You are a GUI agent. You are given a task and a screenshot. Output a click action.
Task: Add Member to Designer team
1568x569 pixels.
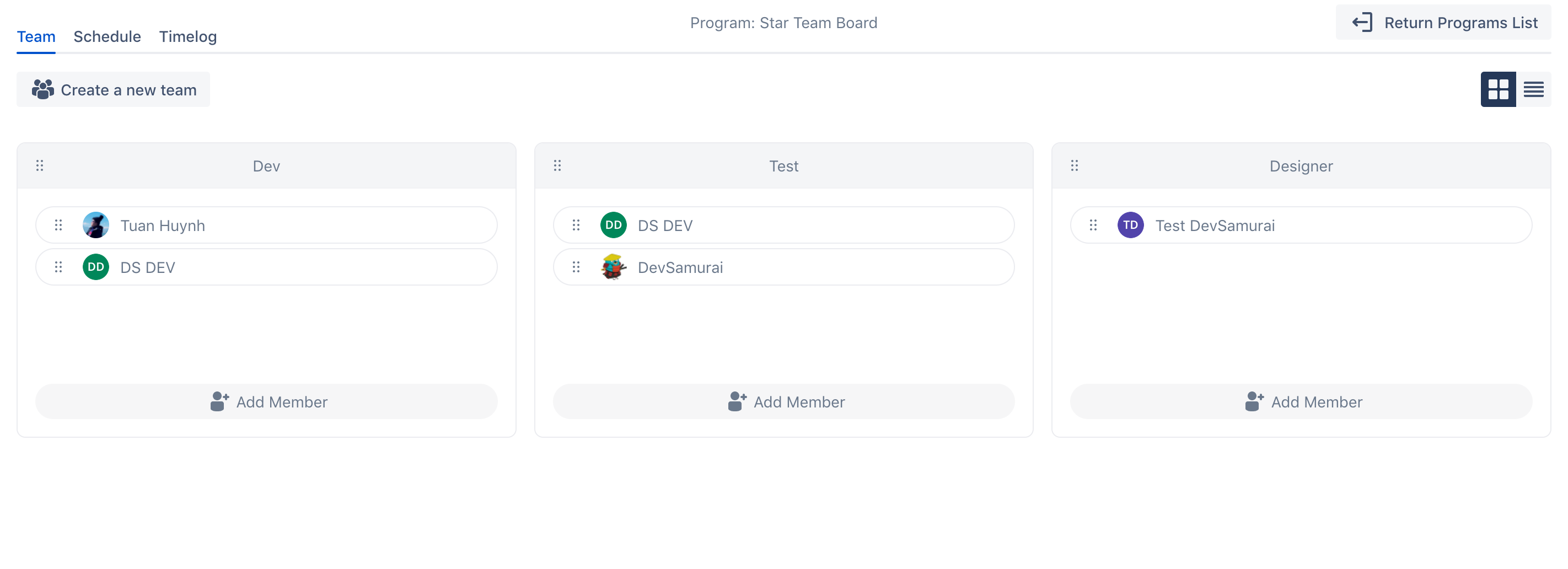(1301, 401)
